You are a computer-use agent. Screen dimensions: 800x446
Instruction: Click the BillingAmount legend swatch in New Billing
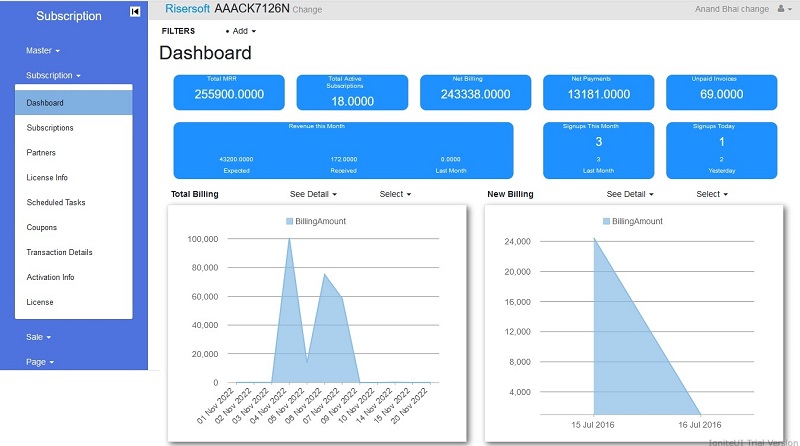coord(607,221)
